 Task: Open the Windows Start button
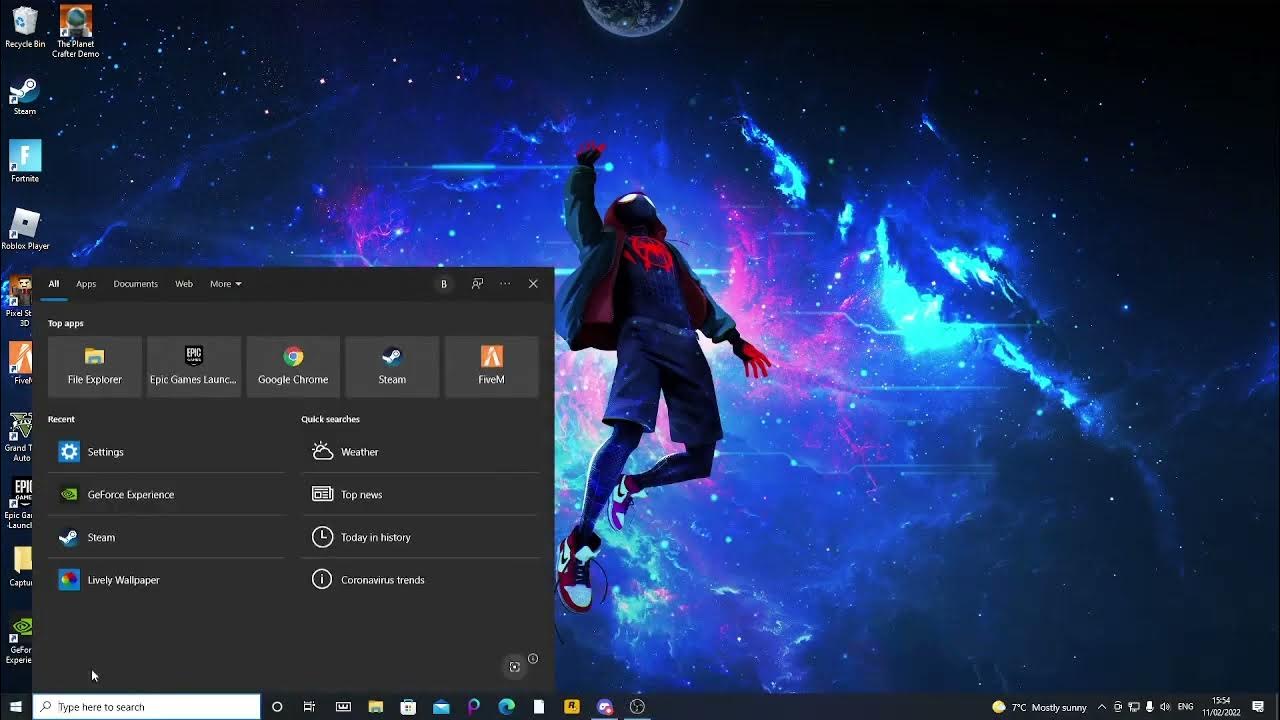16,707
